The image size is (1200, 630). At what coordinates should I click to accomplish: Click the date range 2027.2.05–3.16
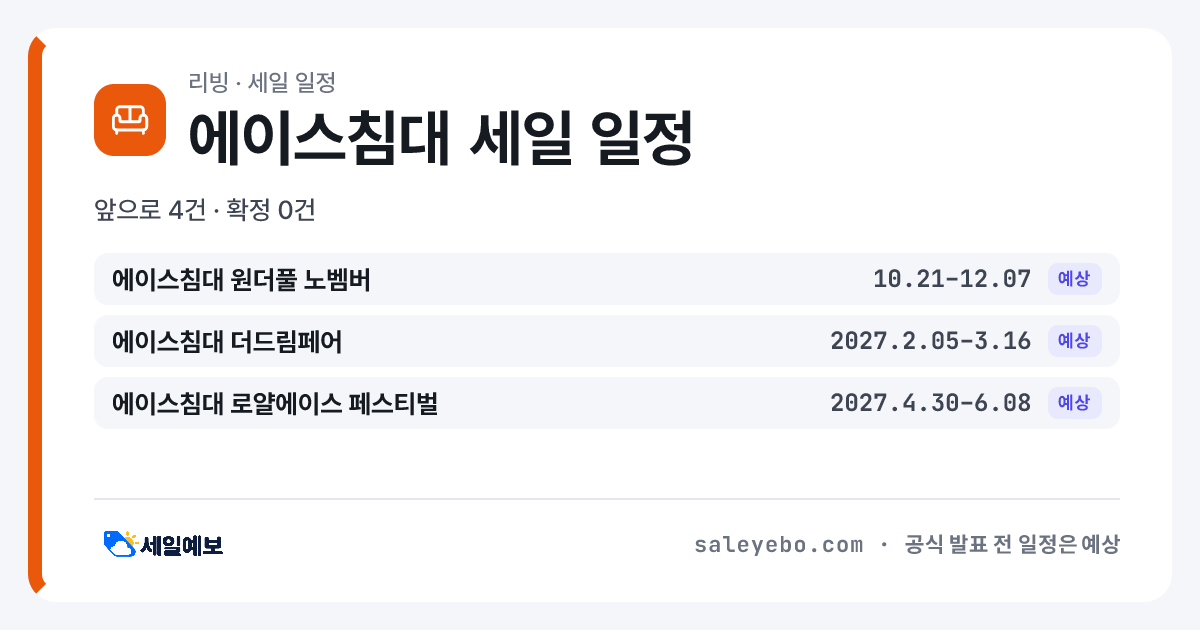[x=931, y=341]
